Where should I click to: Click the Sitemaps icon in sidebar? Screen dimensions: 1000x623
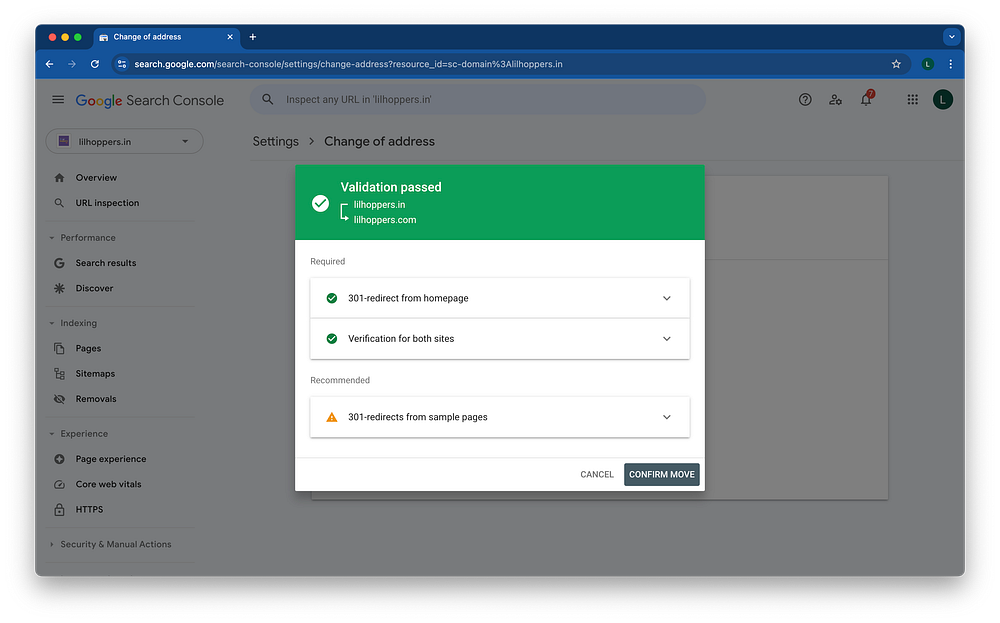click(x=59, y=374)
